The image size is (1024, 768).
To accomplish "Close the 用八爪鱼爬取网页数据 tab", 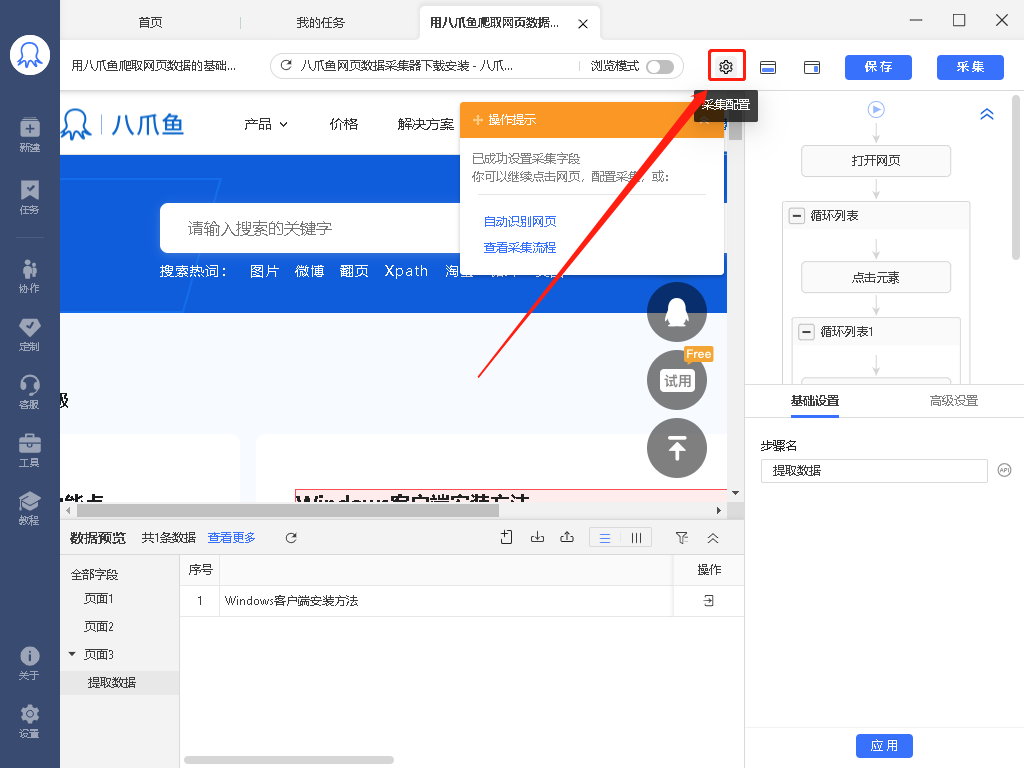I will (583, 24).
